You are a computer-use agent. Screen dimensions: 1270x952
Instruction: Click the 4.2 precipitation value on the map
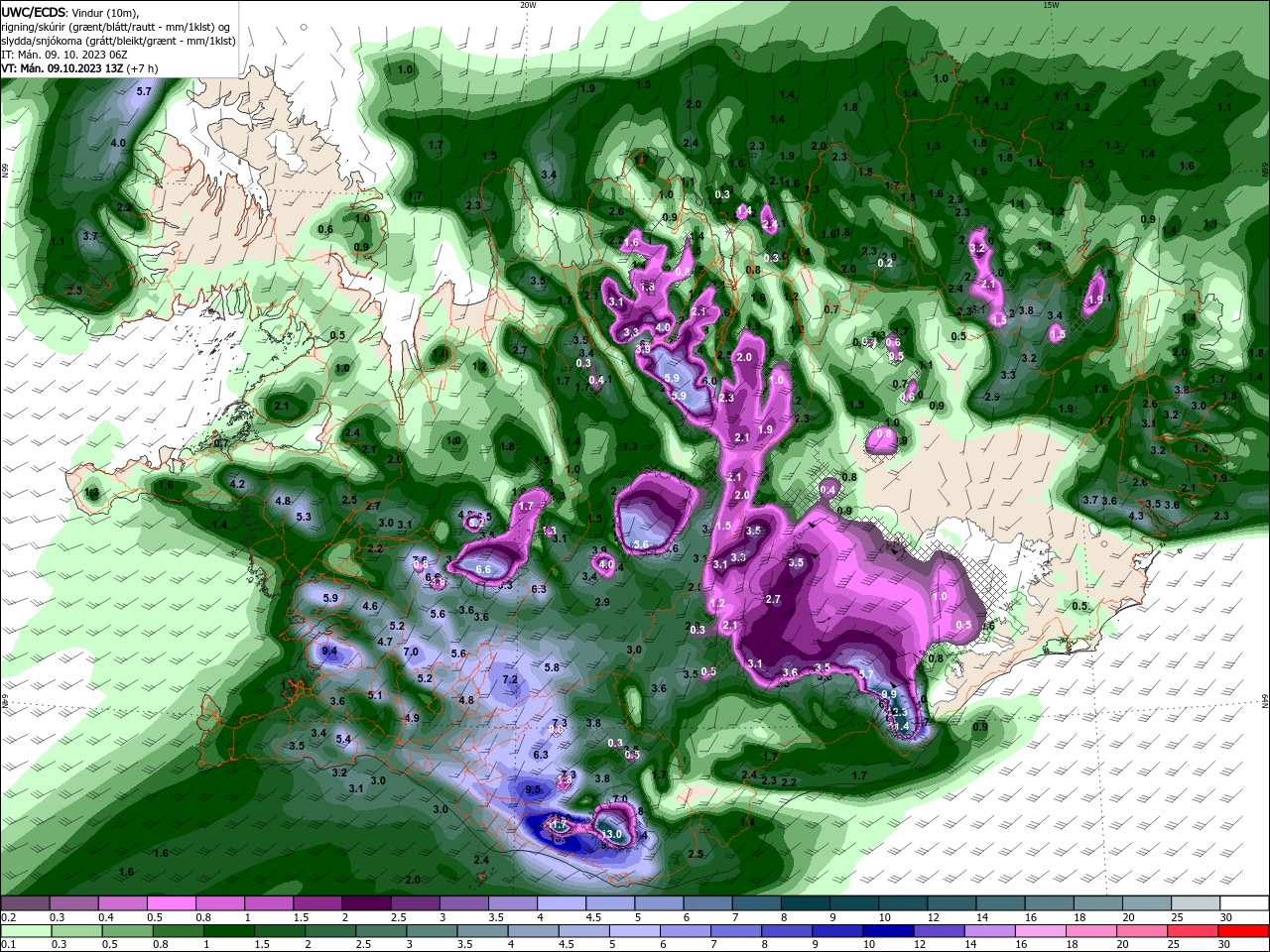[237, 484]
